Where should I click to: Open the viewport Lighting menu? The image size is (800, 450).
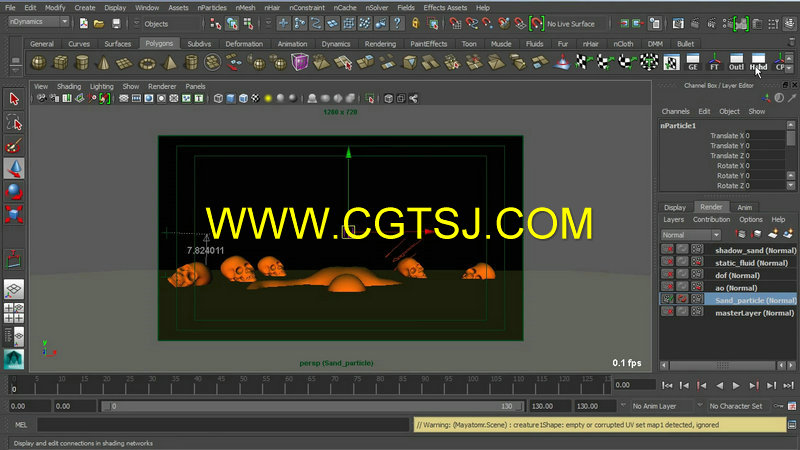pyautogui.click(x=102, y=86)
